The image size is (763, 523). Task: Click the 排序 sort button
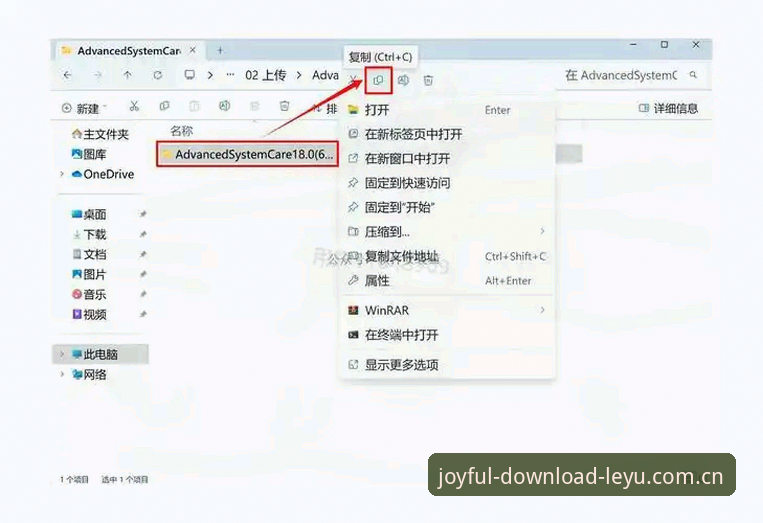point(325,108)
